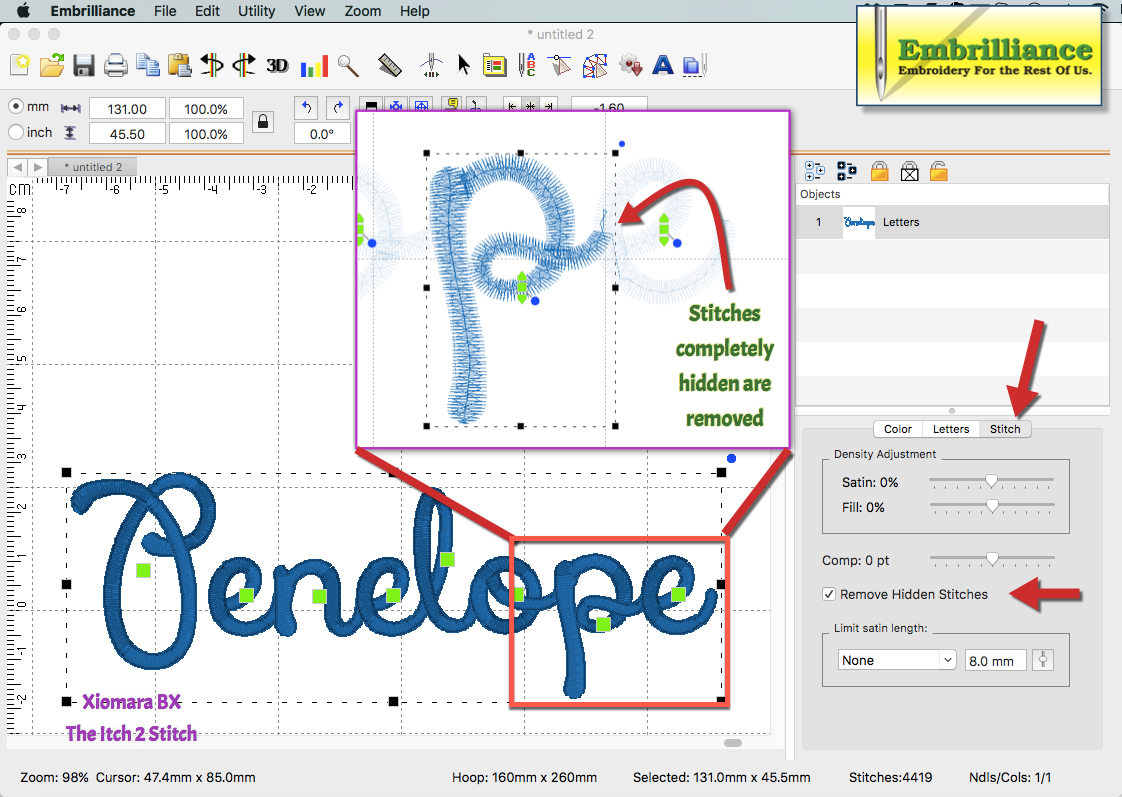The height and width of the screenshot is (797, 1122).
Task: Create a new design page
Action: coord(21,65)
